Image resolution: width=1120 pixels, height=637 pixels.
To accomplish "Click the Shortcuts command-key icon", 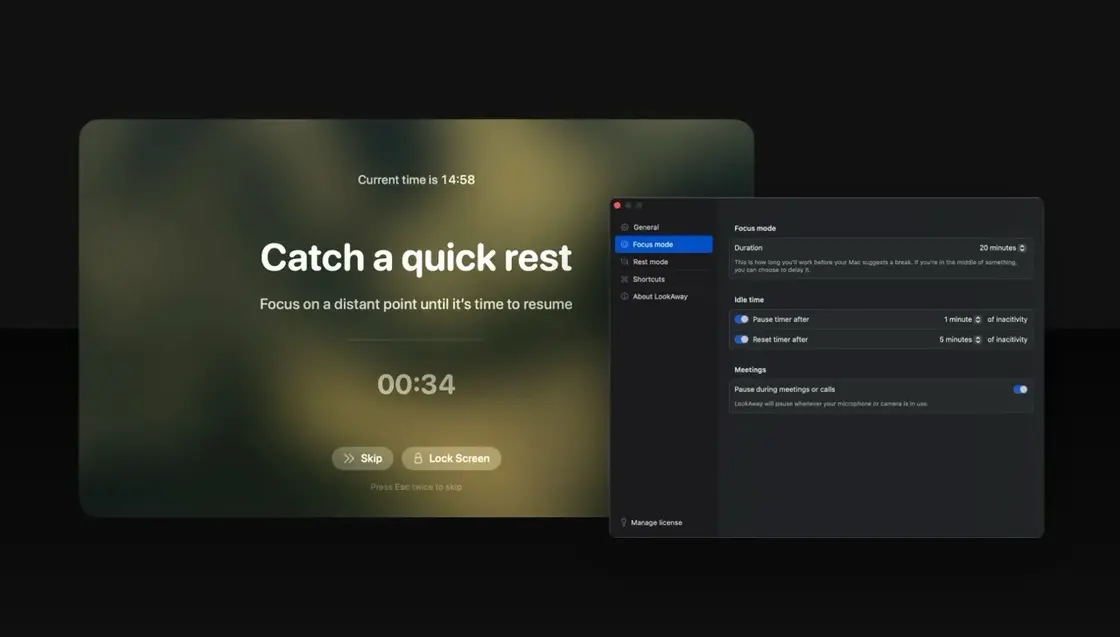I will click(x=624, y=279).
